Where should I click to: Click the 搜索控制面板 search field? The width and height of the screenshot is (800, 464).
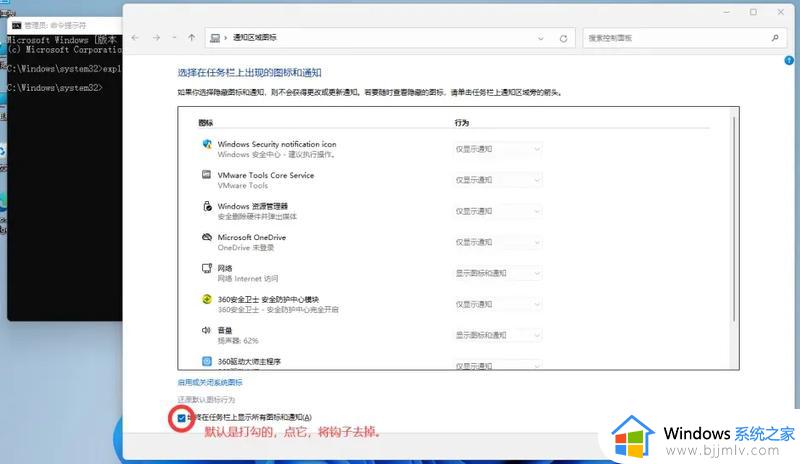tap(684, 38)
